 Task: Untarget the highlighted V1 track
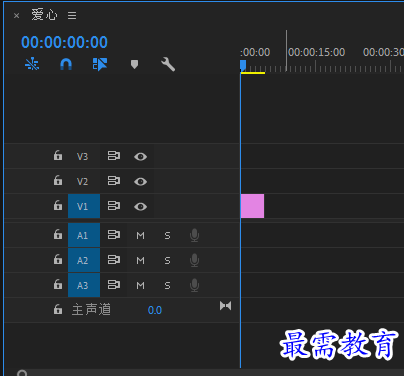[x=84, y=206]
